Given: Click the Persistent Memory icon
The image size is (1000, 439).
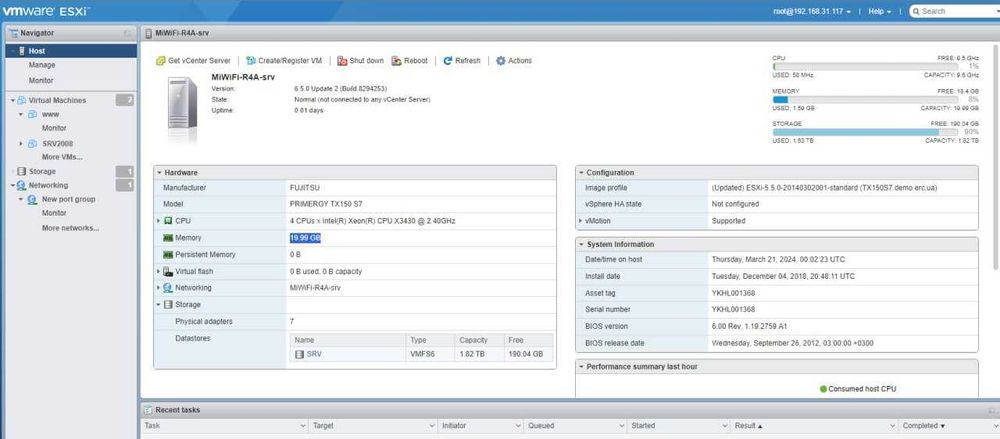Looking at the screenshot, I should coord(168,255).
